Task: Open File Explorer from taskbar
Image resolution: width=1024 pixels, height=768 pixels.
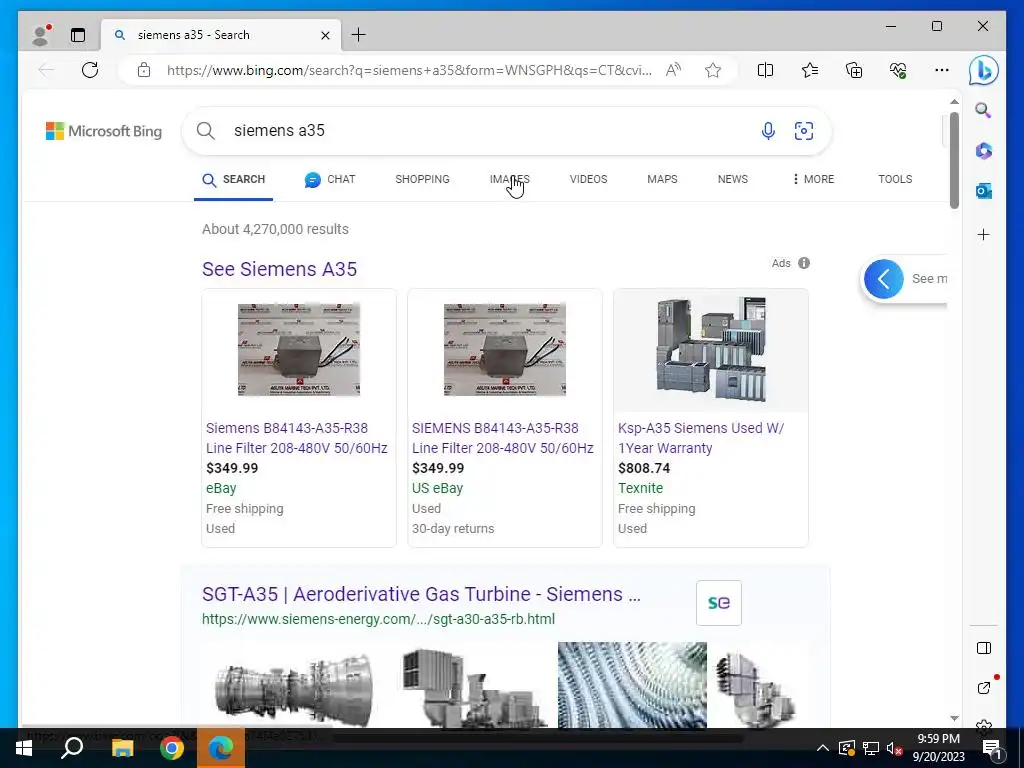Action: [122, 748]
